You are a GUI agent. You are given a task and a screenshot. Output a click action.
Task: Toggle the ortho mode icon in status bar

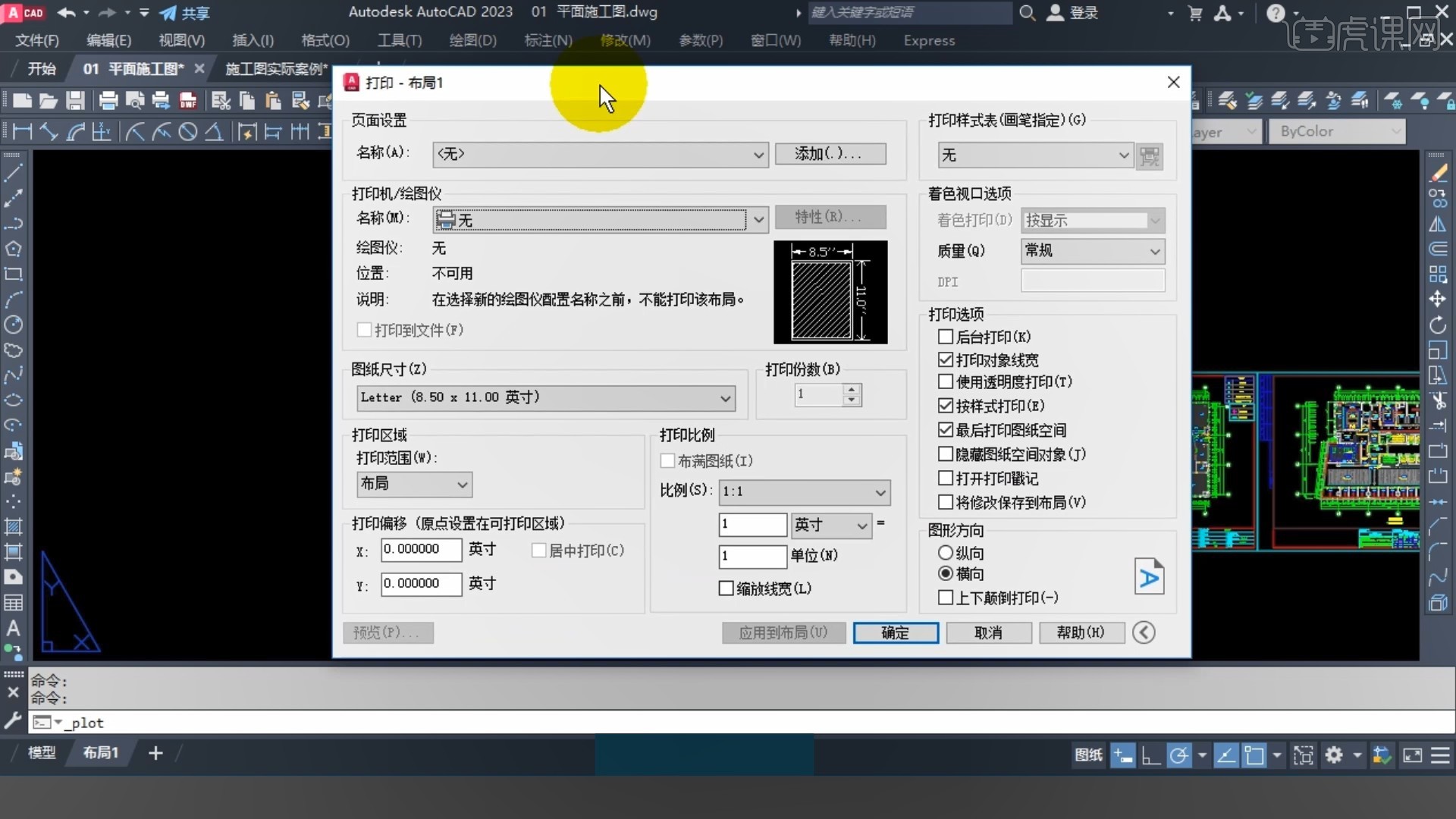point(1150,755)
